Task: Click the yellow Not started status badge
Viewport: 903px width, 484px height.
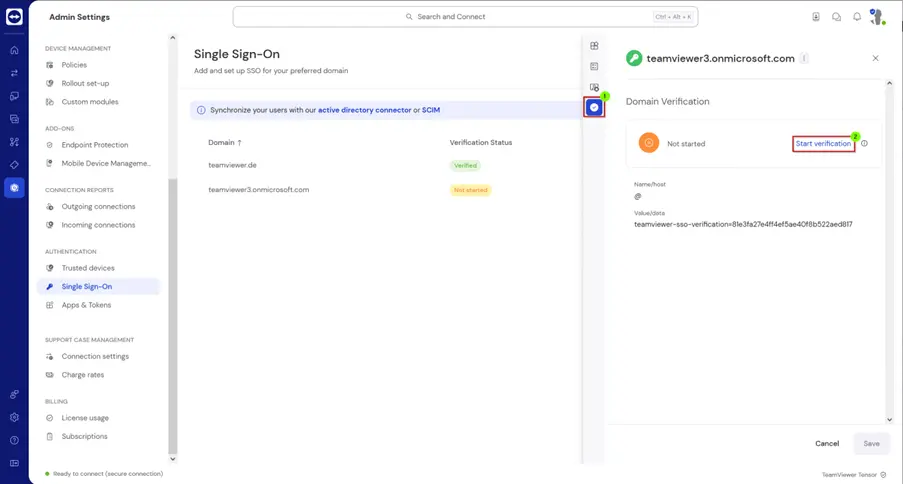Action: pyautogui.click(x=471, y=190)
